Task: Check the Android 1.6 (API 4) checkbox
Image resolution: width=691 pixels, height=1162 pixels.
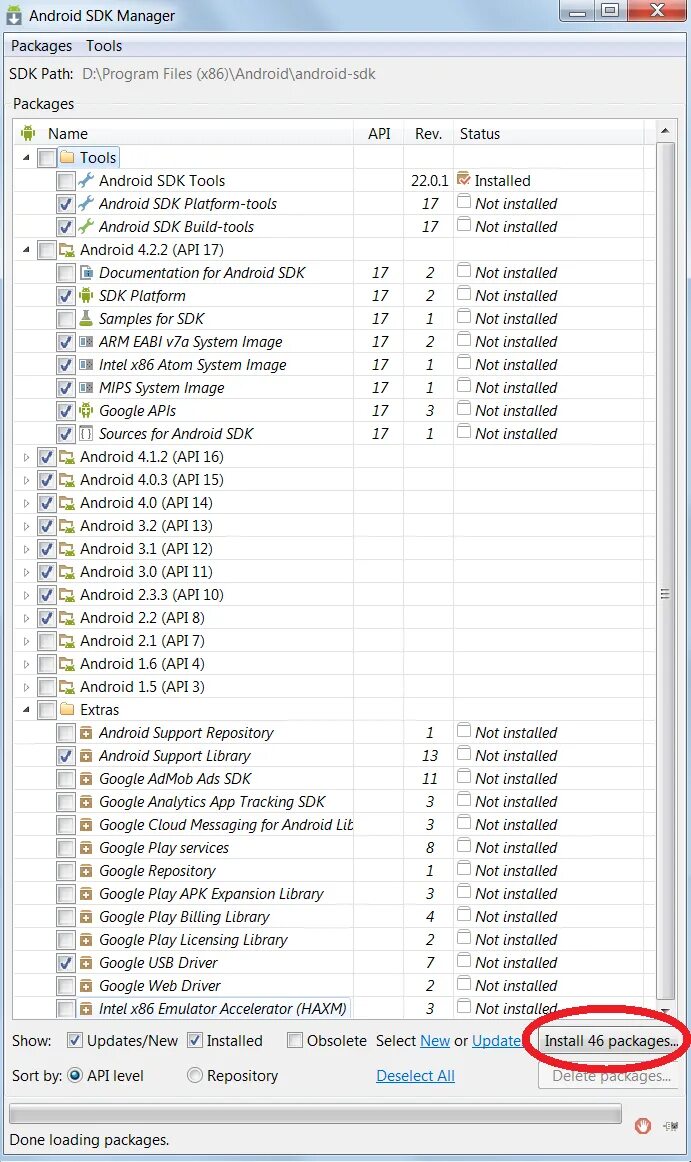Action: [x=47, y=664]
